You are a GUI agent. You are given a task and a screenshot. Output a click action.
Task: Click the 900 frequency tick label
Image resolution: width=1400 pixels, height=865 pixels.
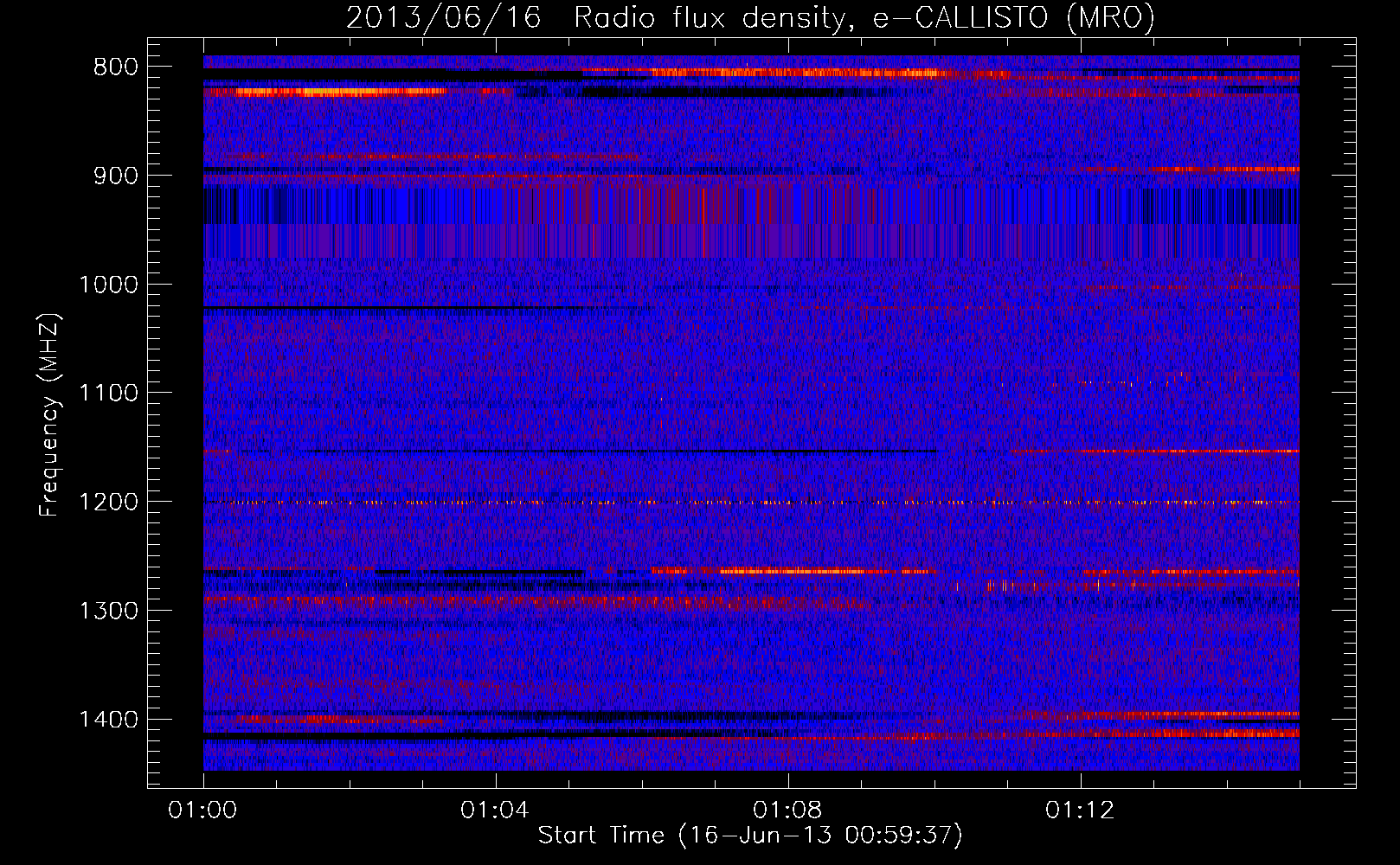point(115,176)
